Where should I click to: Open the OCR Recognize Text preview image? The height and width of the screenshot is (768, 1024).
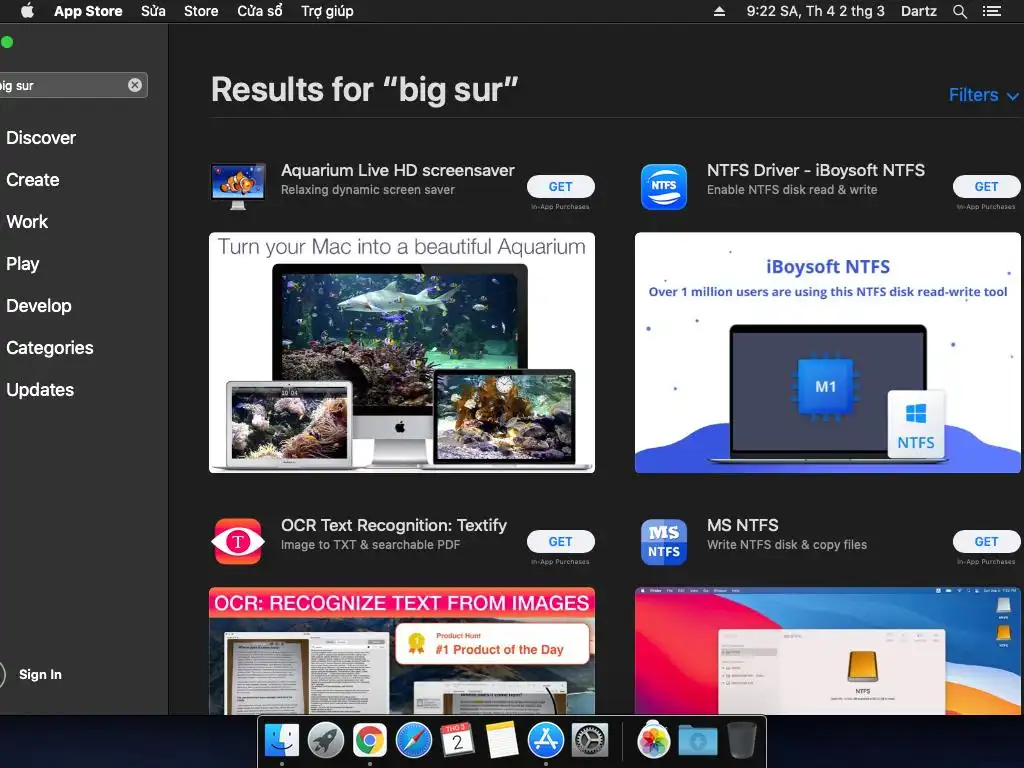click(x=402, y=651)
